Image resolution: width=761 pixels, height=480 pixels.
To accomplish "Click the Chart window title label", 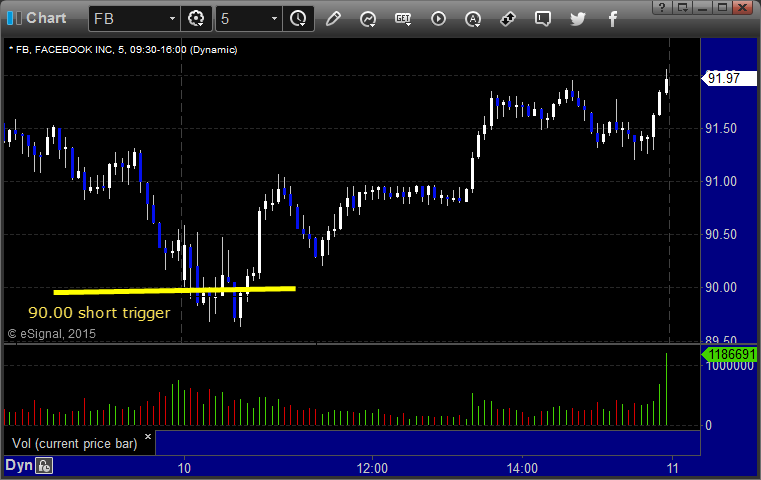I will coord(46,18).
